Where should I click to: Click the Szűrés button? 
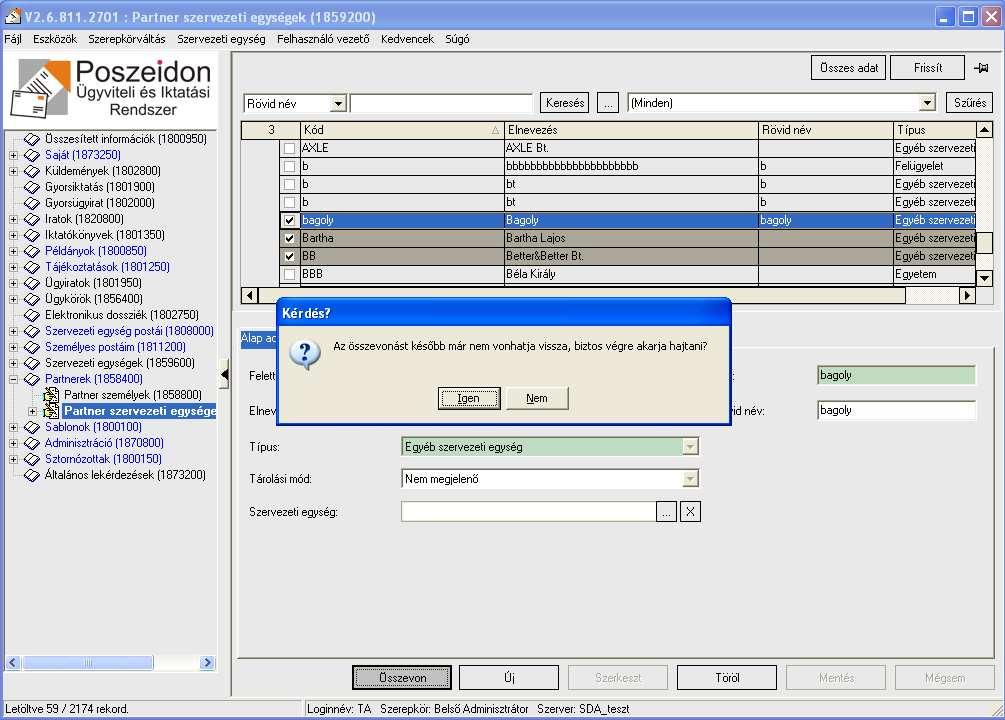coord(970,103)
